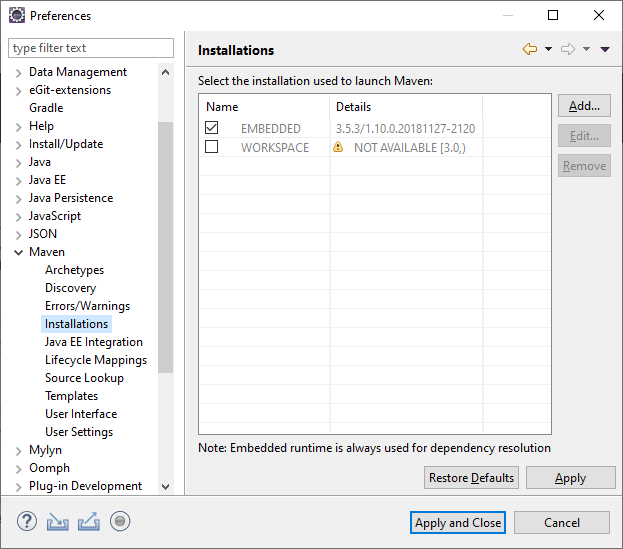Viewport: 623px width, 549px height.
Task: Expand the JavaScript tree node
Action: (18, 217)
